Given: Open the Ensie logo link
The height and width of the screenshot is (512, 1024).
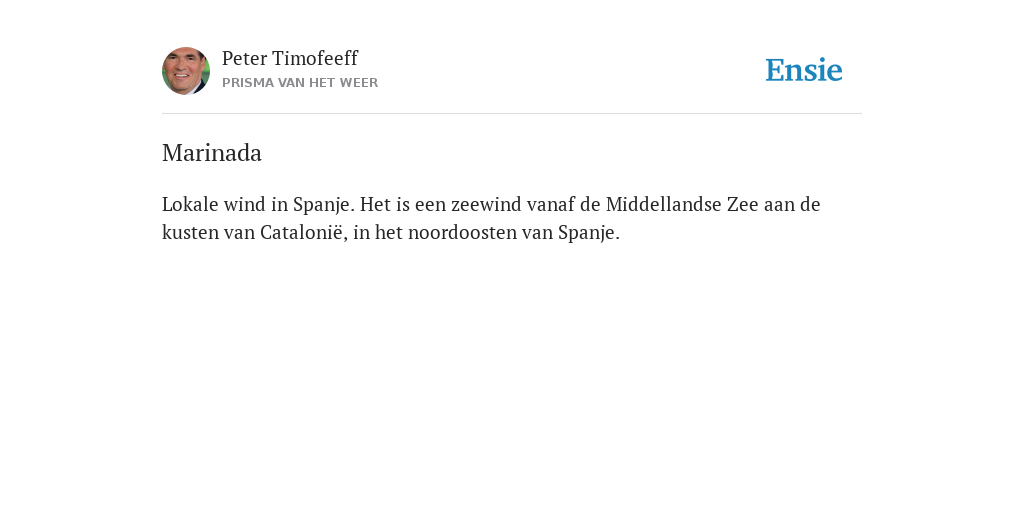Looking at the screenshot, I should [804, 70].
